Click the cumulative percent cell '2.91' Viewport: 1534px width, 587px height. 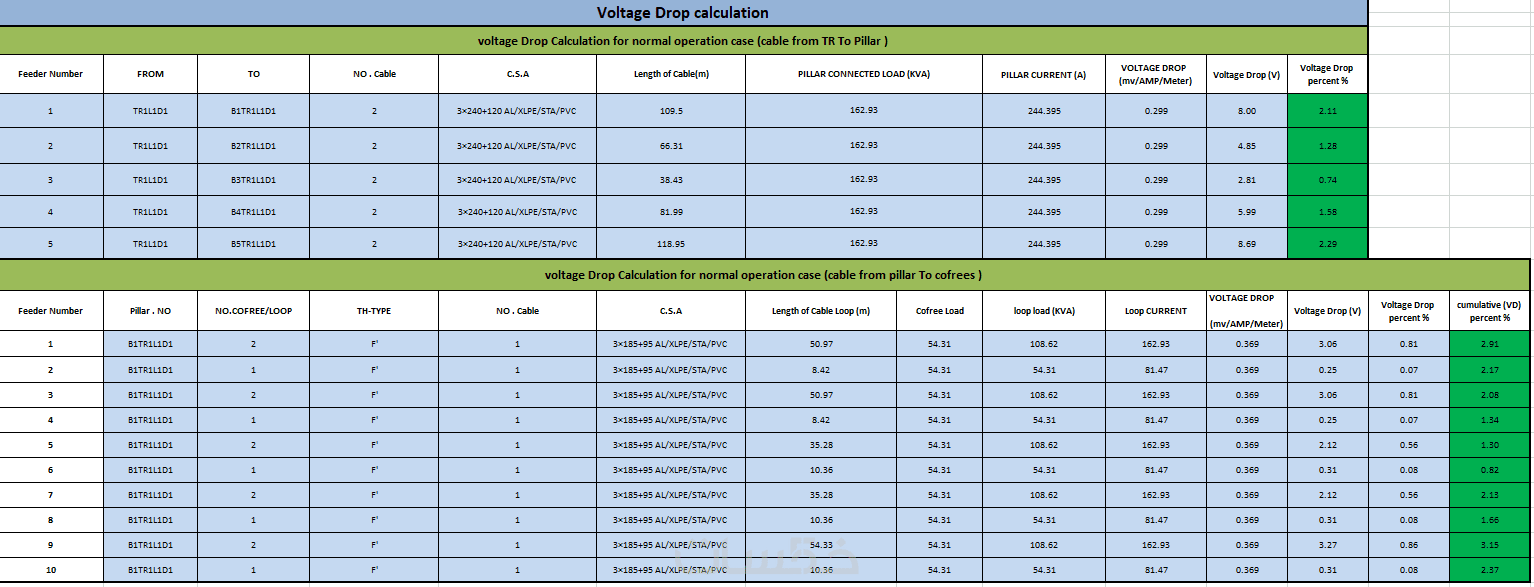click(1490, 344)
